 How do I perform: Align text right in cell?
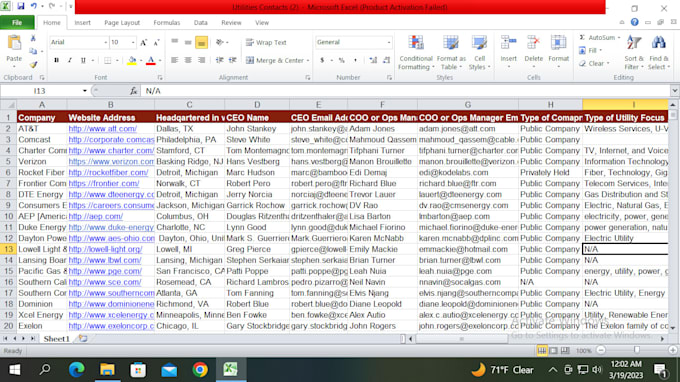point(201,60)
